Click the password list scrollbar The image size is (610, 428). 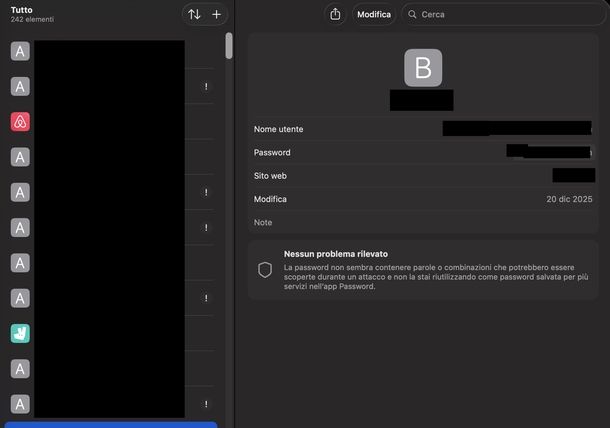coord(229,45)
